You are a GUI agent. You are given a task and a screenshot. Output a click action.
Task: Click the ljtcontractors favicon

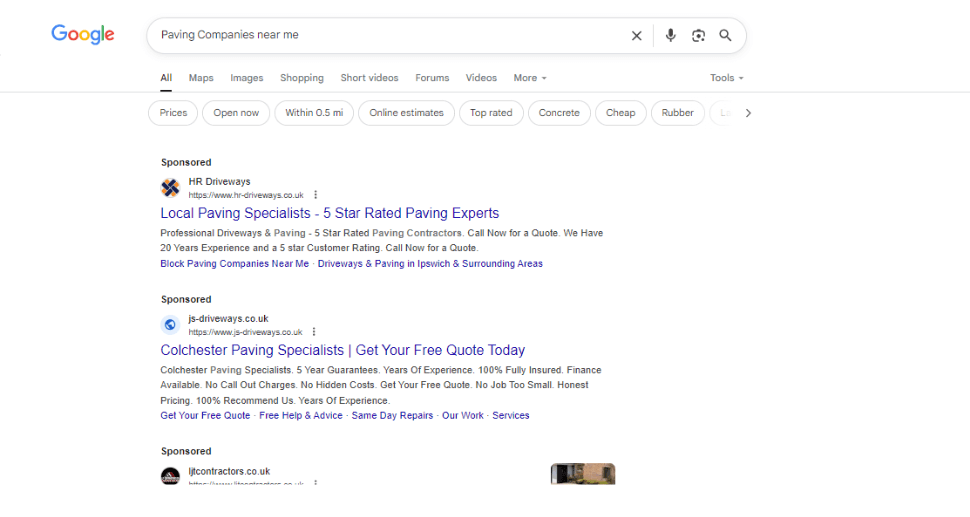pos(170,476)
